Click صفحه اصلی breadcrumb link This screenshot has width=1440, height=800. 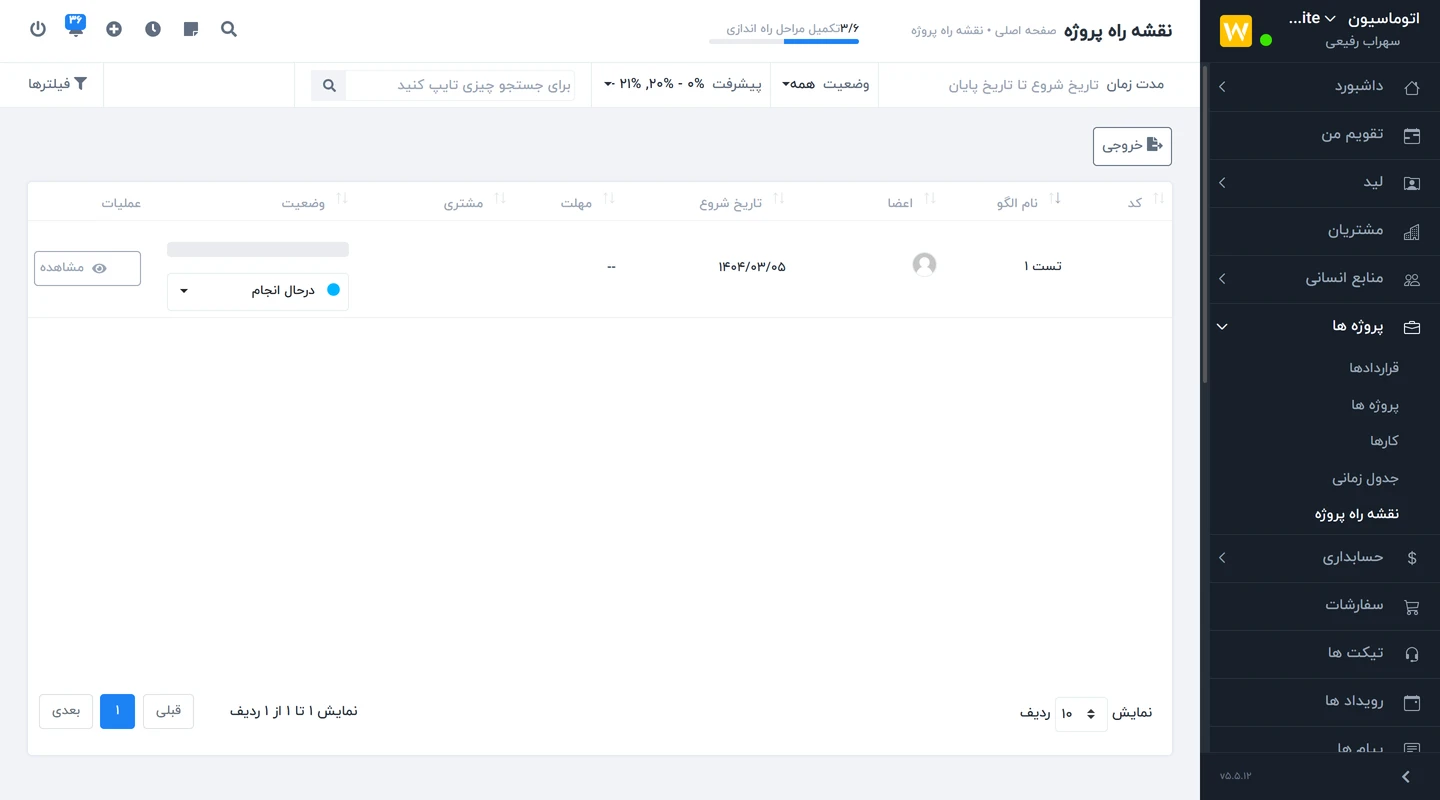1026,31
